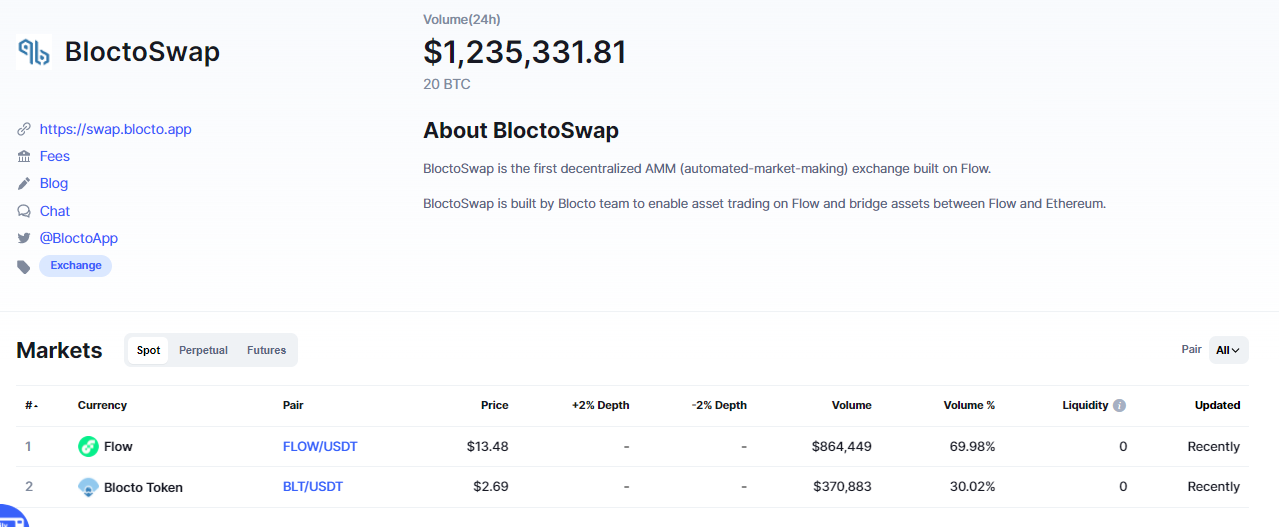
Task: Switch to the Futures markets tab
Action: 266,350
